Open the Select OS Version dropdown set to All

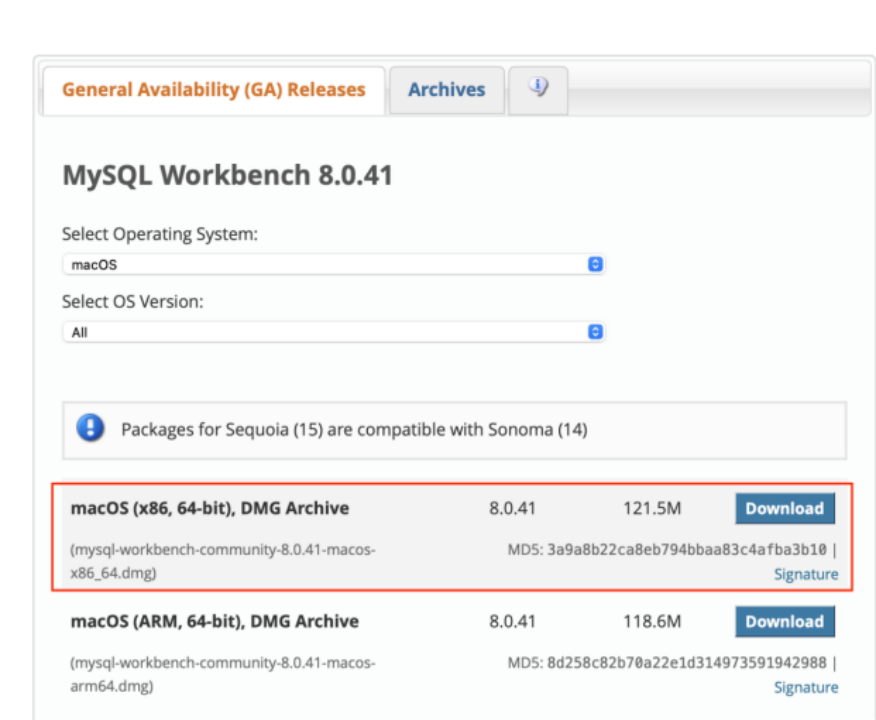pyautogui.click(x=334, y=332)
